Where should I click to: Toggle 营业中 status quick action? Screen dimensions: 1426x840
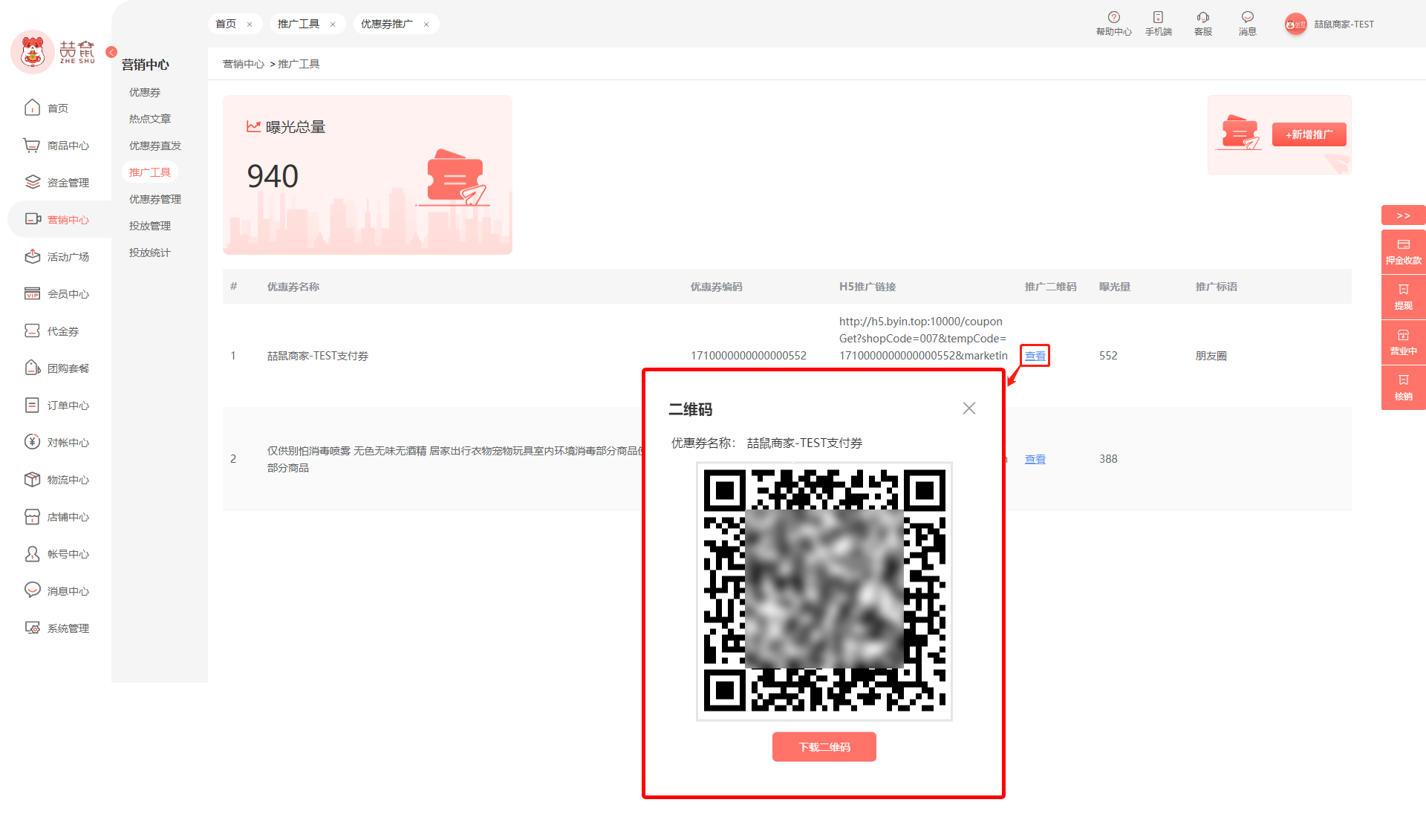pos(1403,342)
